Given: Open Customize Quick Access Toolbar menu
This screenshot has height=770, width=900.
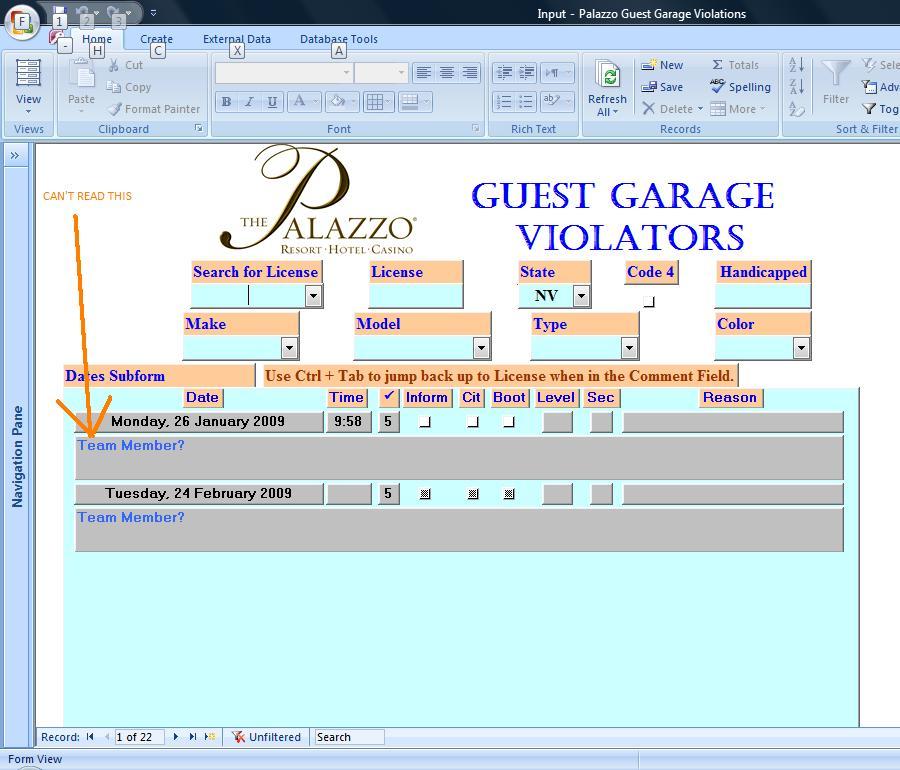Looking at the screenshot, I should 153,13.
